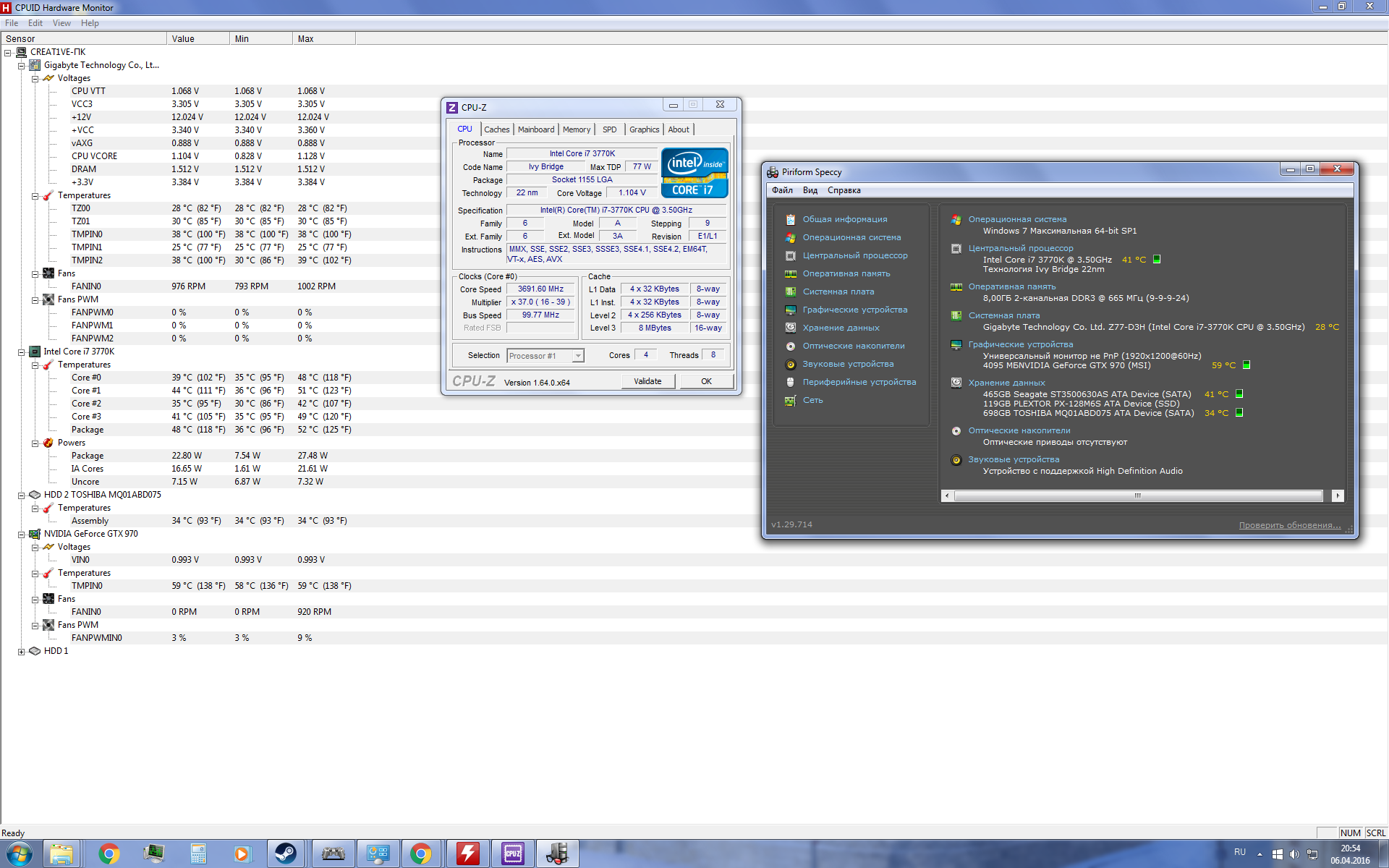Screen dimensions: 1389x868
Task: Open View menu in Hardware Monitor
Action: tap(61, 23)
